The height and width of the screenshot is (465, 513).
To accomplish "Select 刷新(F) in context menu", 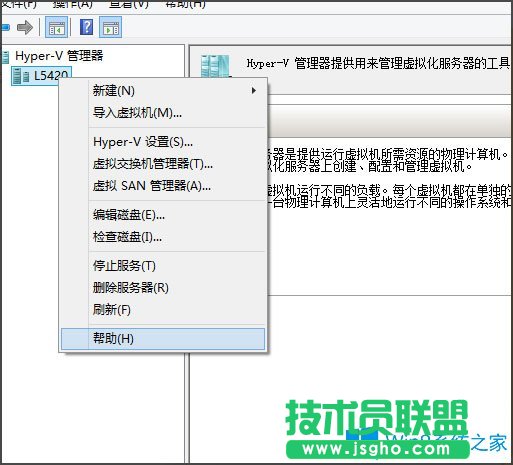I will tap(163, 310).
